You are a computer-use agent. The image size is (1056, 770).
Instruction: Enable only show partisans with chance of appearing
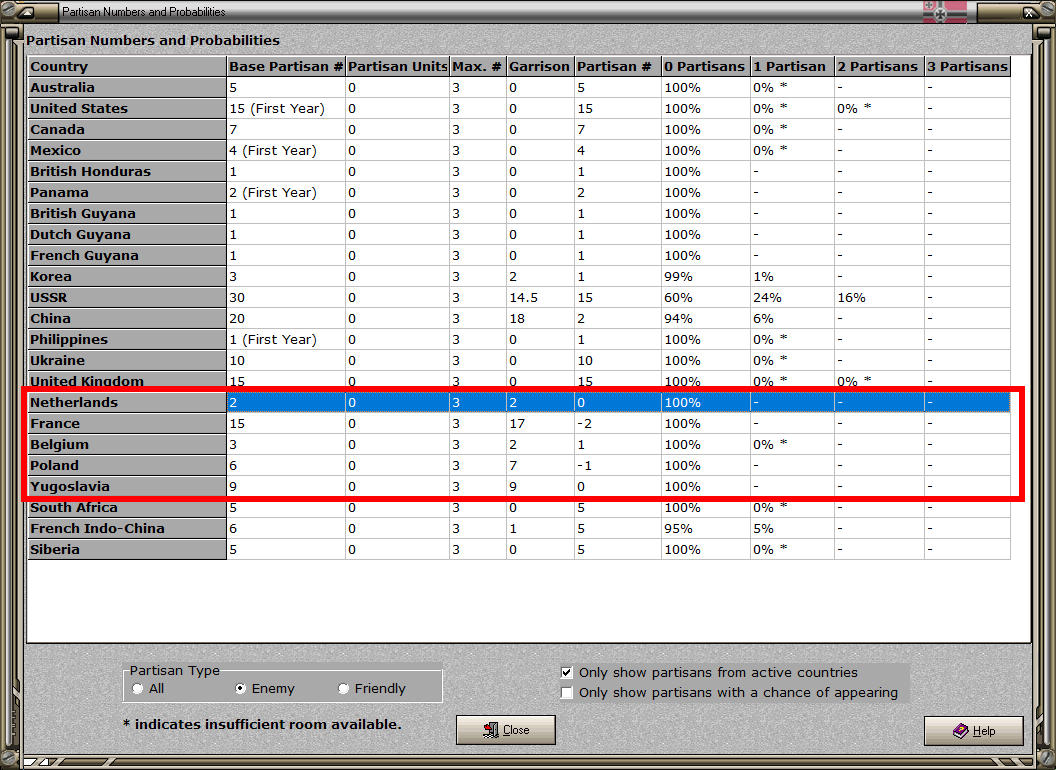click(567, 693)
